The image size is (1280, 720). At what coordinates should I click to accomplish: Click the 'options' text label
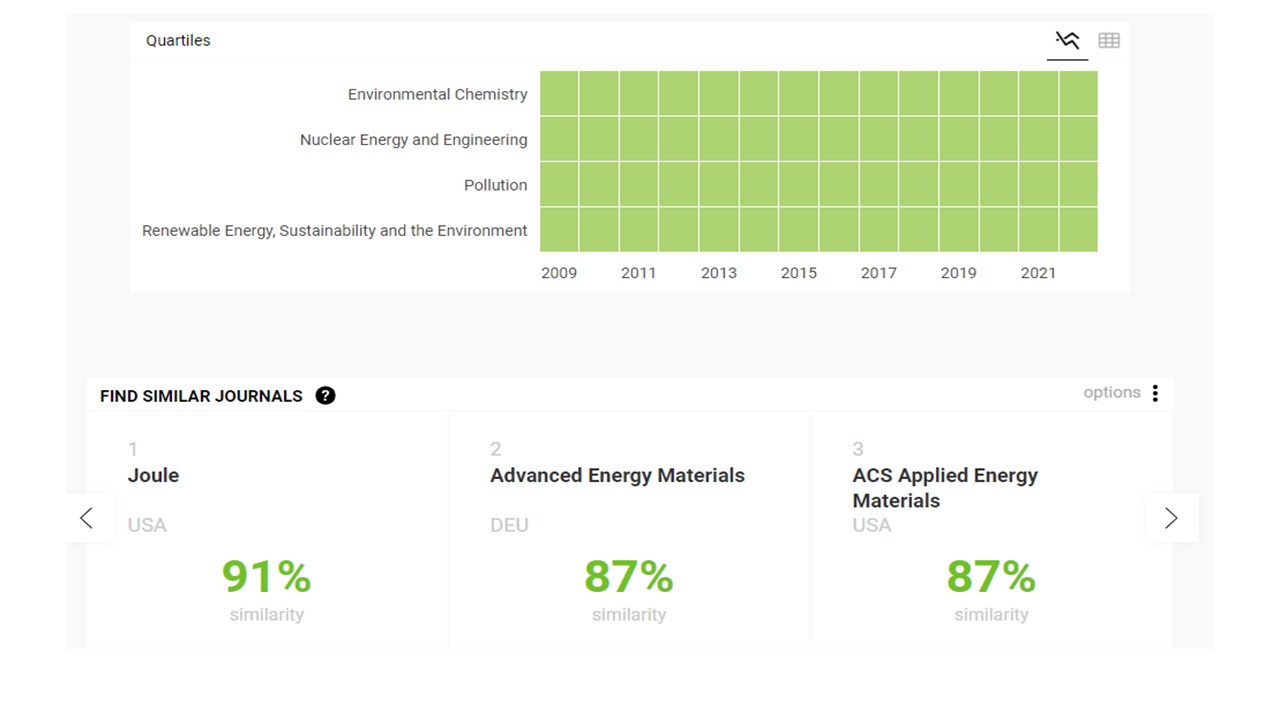[1111, 393]
